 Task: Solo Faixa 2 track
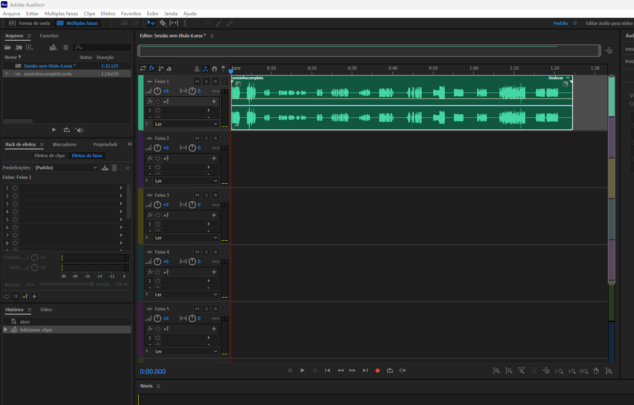[x=206, y=138]
